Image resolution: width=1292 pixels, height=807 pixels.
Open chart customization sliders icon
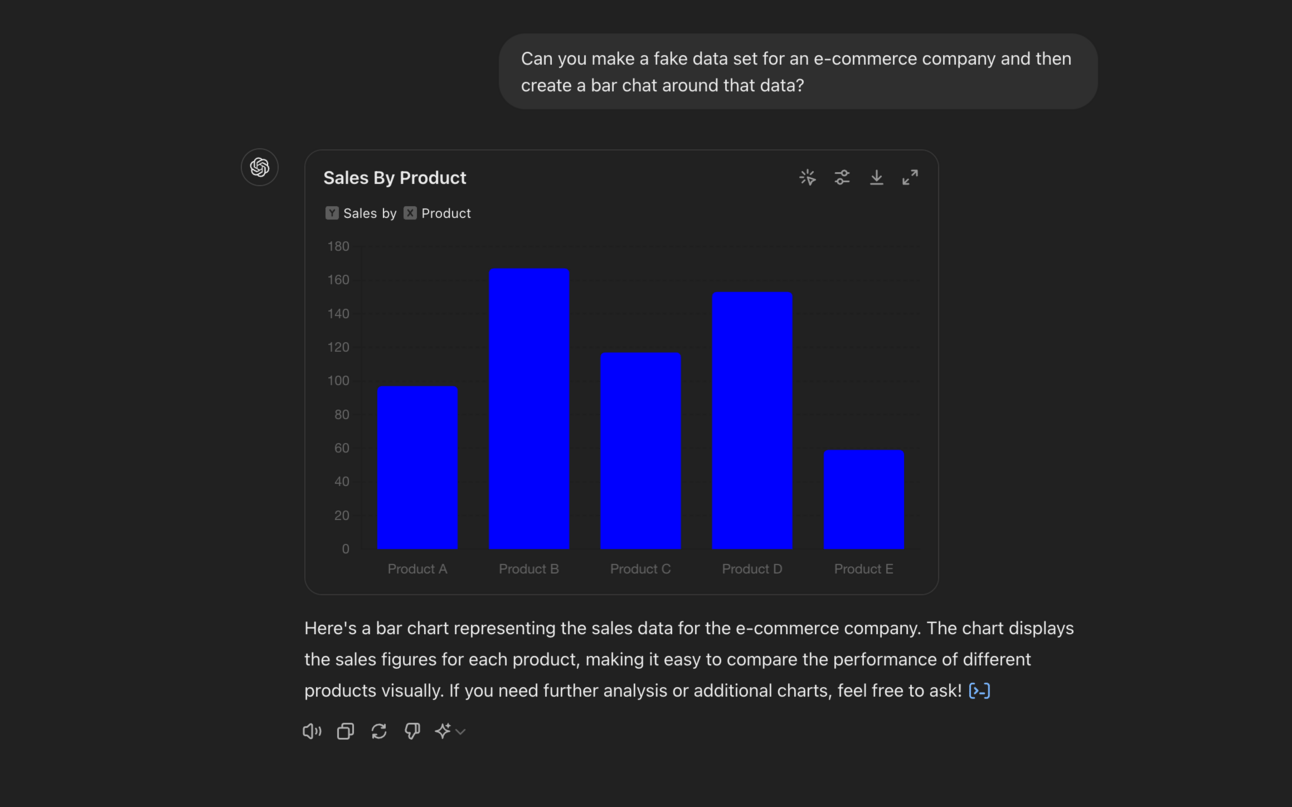(x=842, y=177)
